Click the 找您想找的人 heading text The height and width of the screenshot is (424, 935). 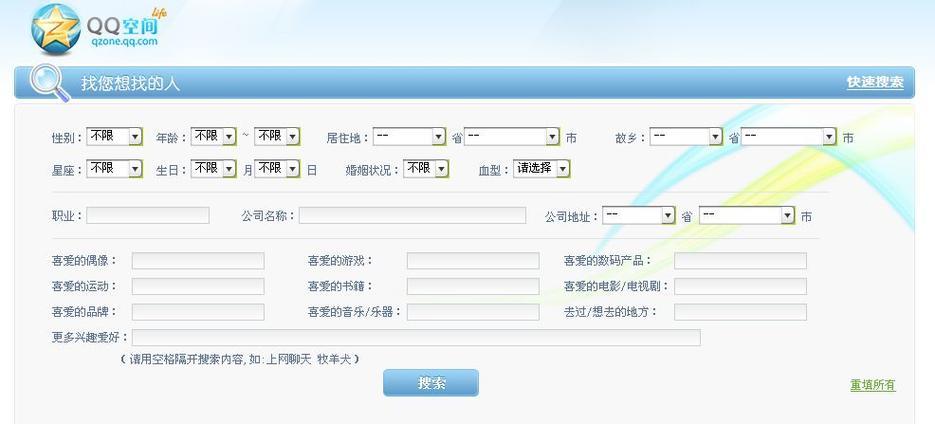pos(131,83)
